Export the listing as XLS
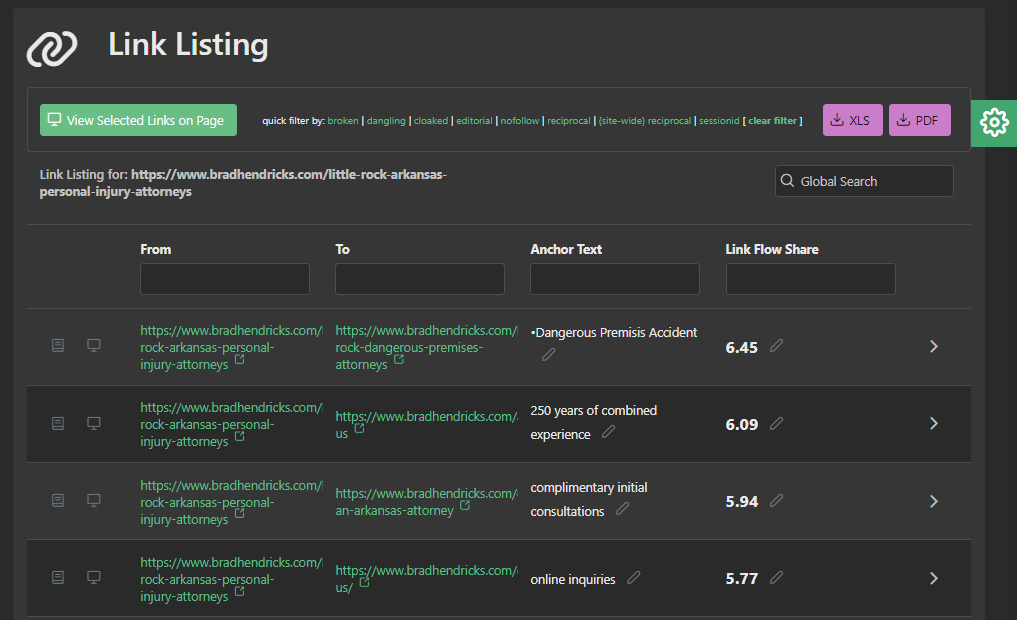Viewport: 1017px width, 620px height. (850, 120)
